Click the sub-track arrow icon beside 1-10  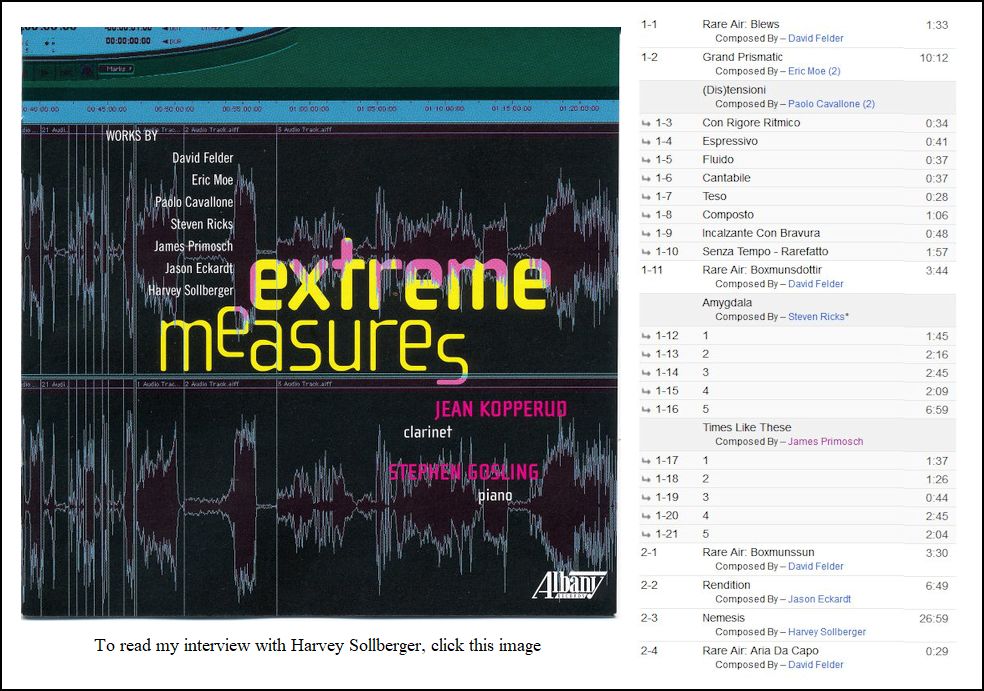(646, 252)
